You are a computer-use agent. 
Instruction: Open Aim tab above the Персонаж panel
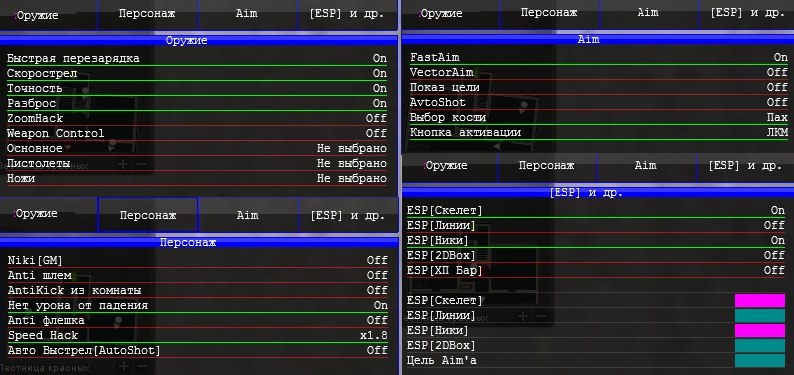tap(248, 215)
